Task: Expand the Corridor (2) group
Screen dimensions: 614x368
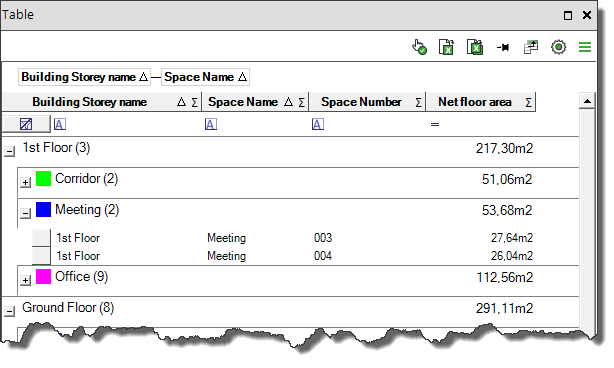Action: click(25, 182)
